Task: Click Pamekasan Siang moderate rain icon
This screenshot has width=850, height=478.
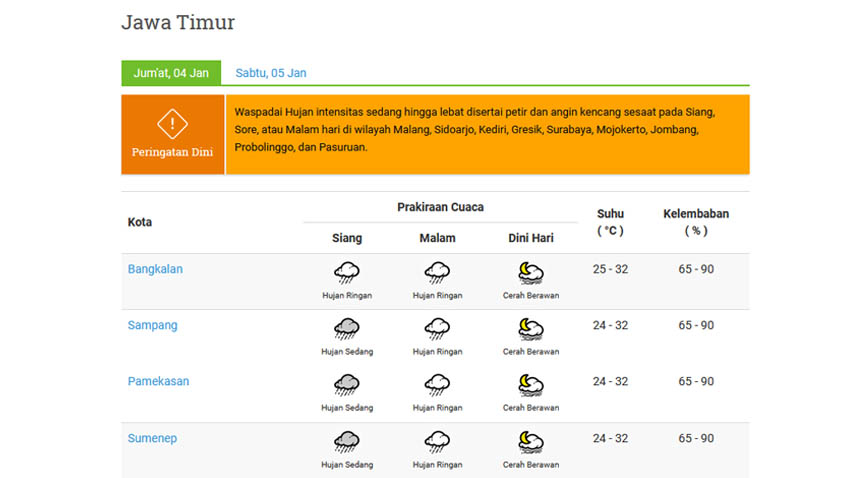Action: click(x=347, y=385)
